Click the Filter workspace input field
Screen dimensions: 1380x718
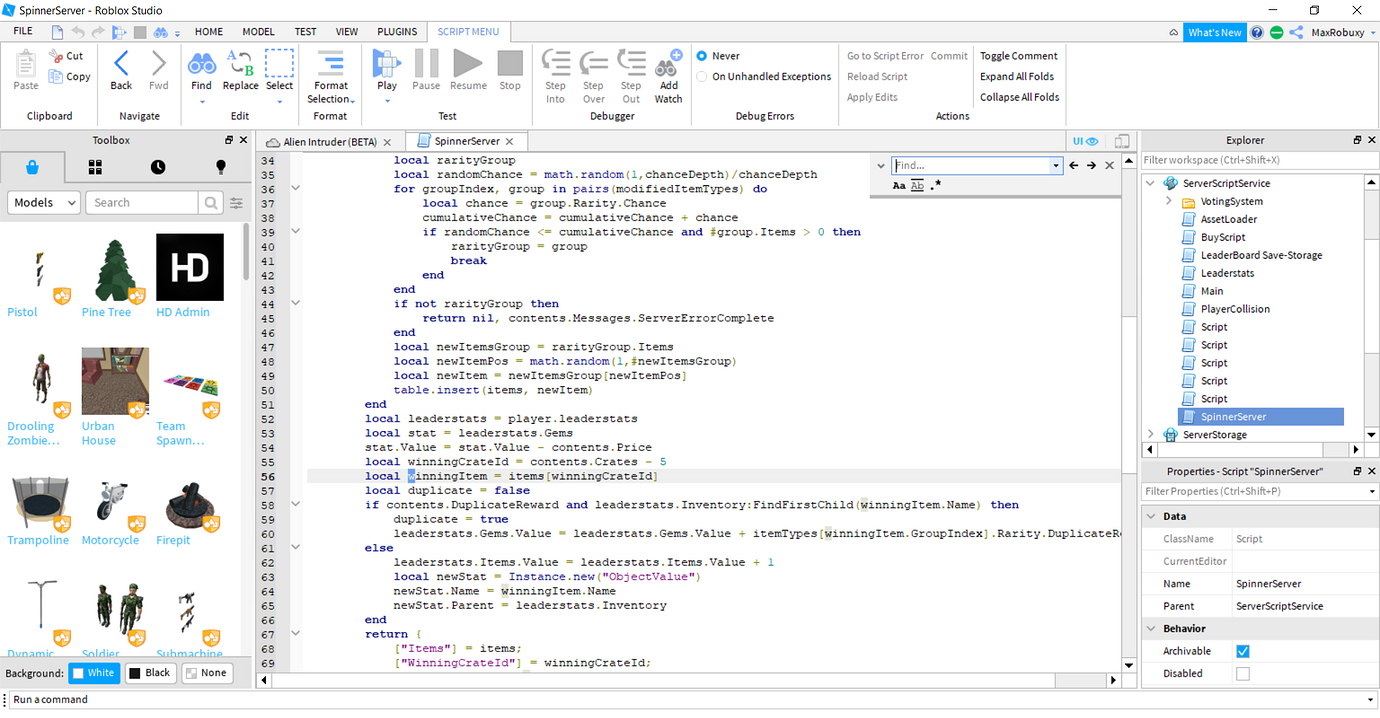(1259, 160)
